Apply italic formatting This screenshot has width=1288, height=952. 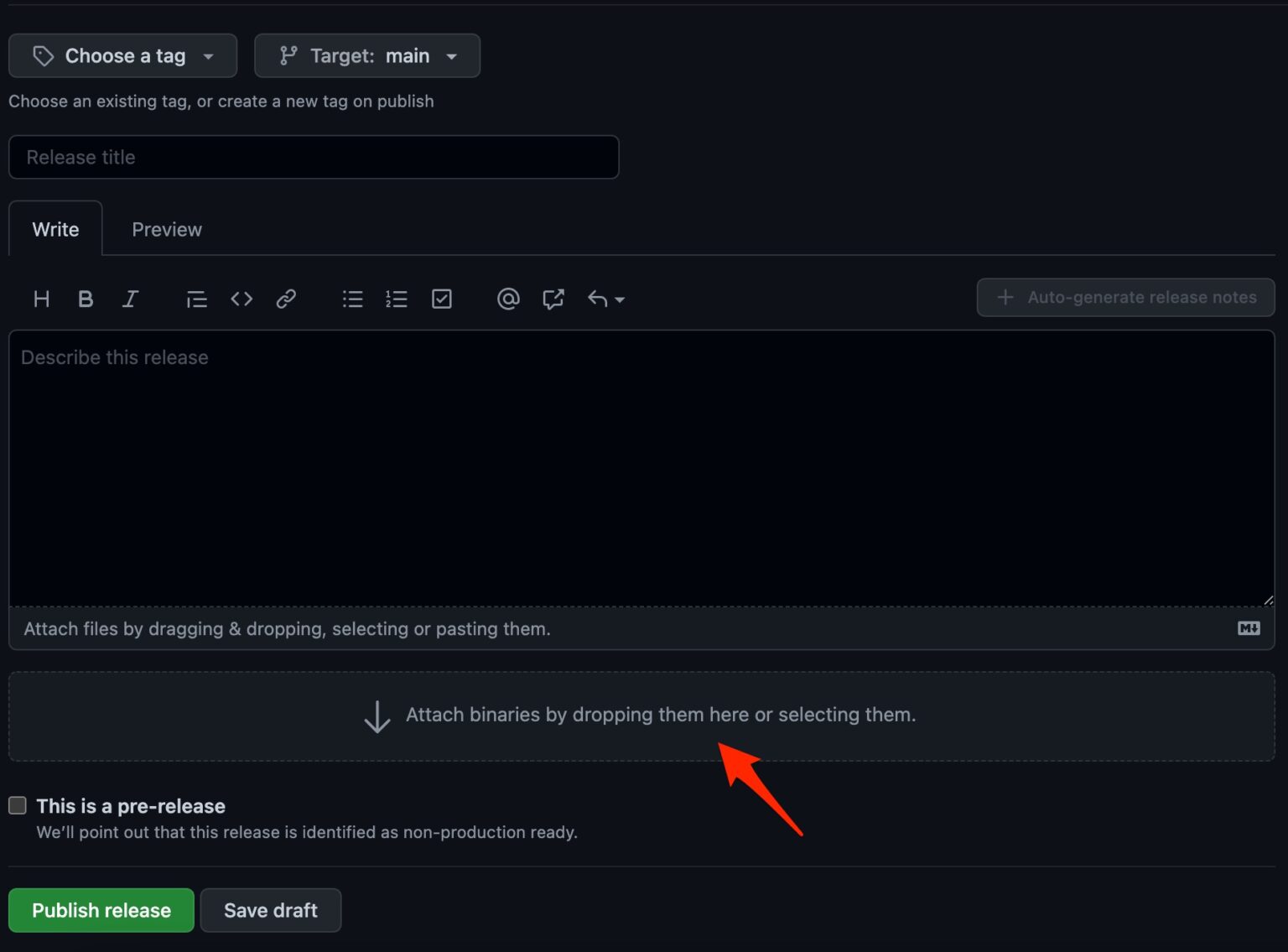tap(131, 299)
